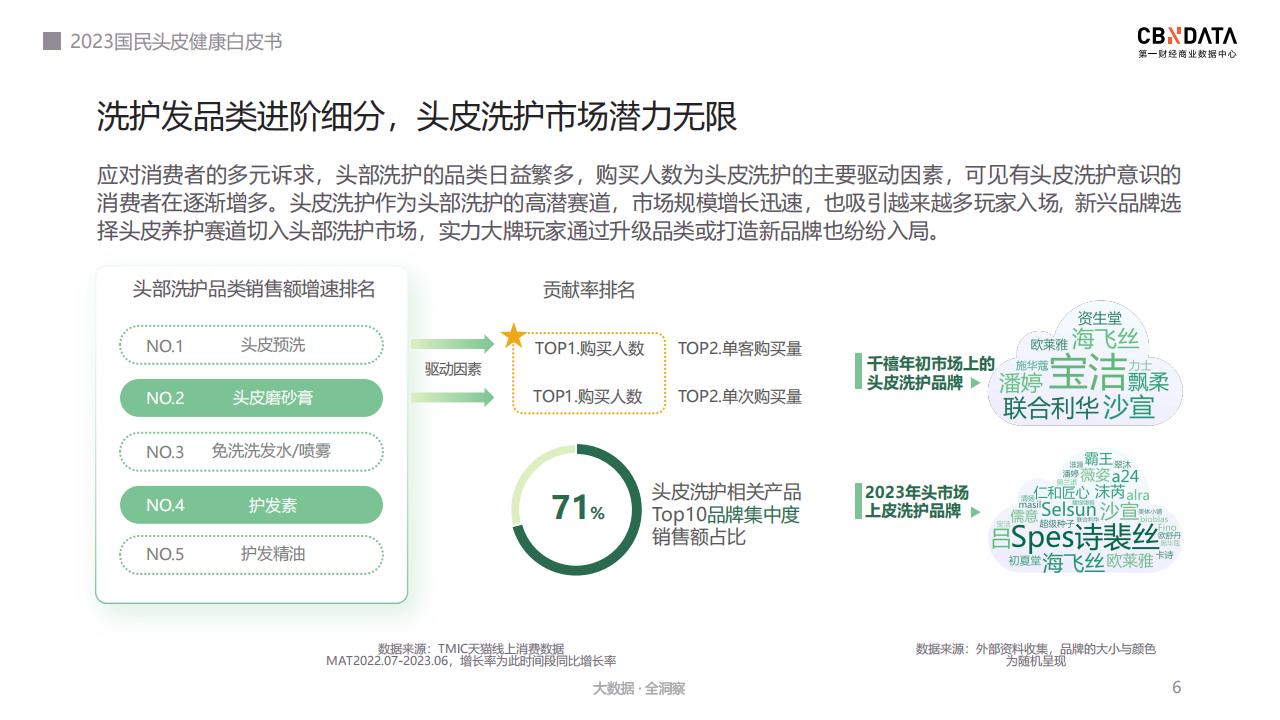The width and height of the screenshot is (1280, 720).
Task: Click the page number 6
Action: (1177, 687)
